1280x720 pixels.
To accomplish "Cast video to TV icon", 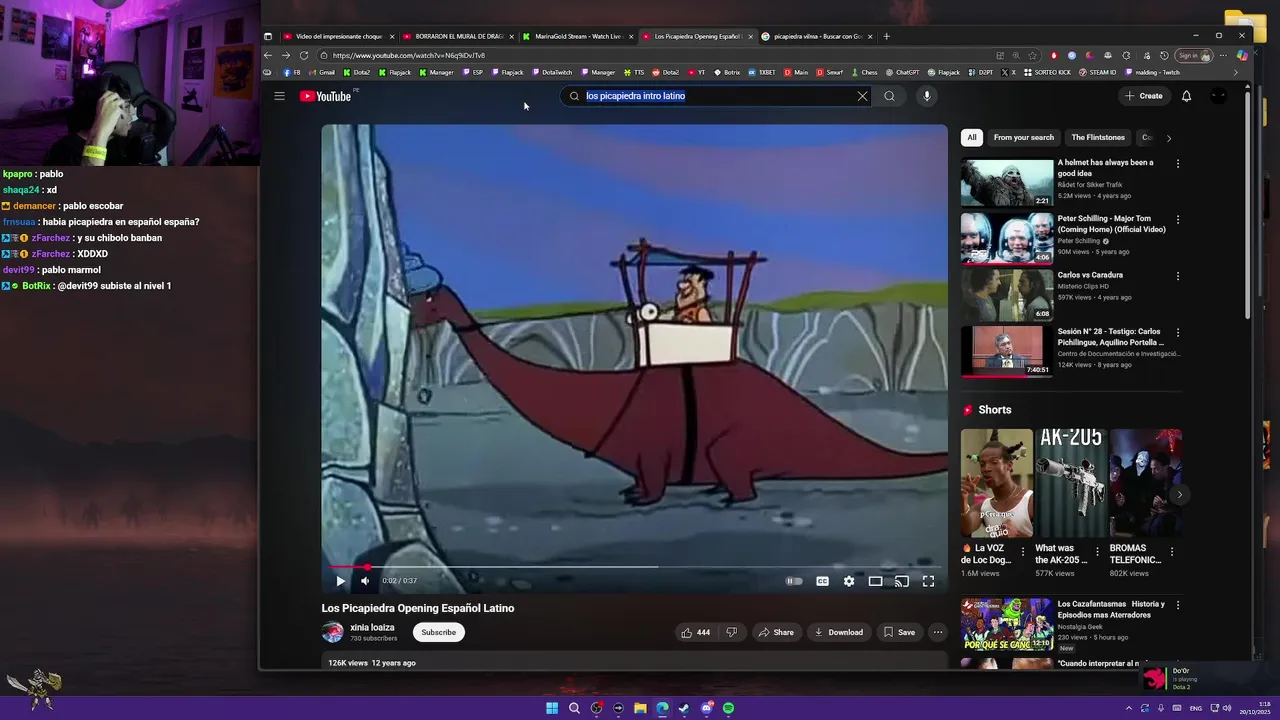I will coord(901,581).
